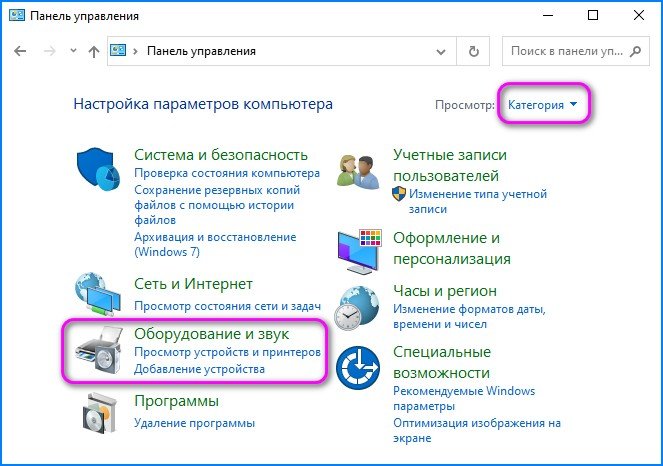Open Учетные записи пользователей category

pos(450,165)
